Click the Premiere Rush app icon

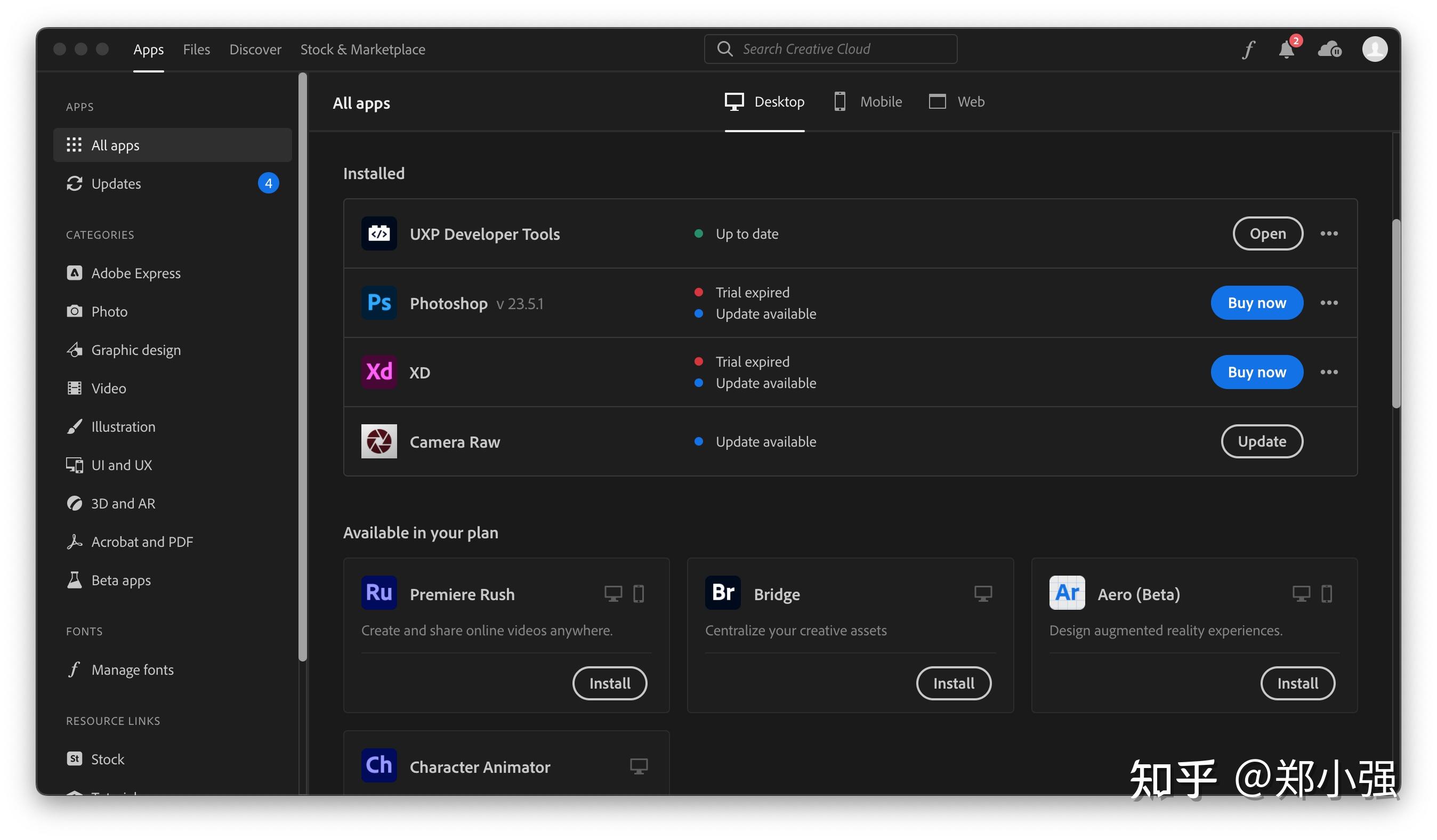[x=378, y=593]
